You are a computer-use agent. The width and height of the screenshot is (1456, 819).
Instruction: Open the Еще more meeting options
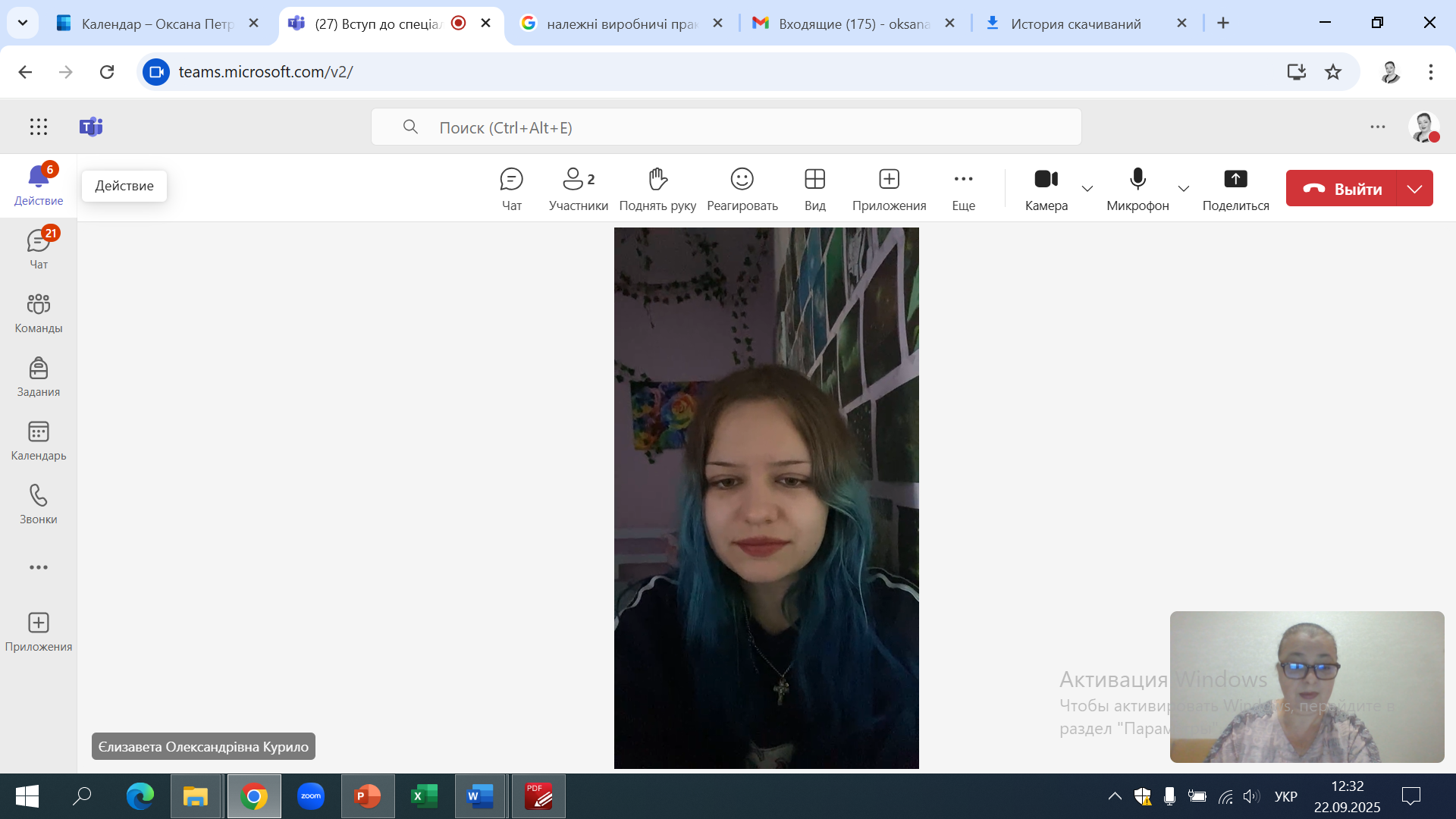pyautogui.click(x=963, y=188)
